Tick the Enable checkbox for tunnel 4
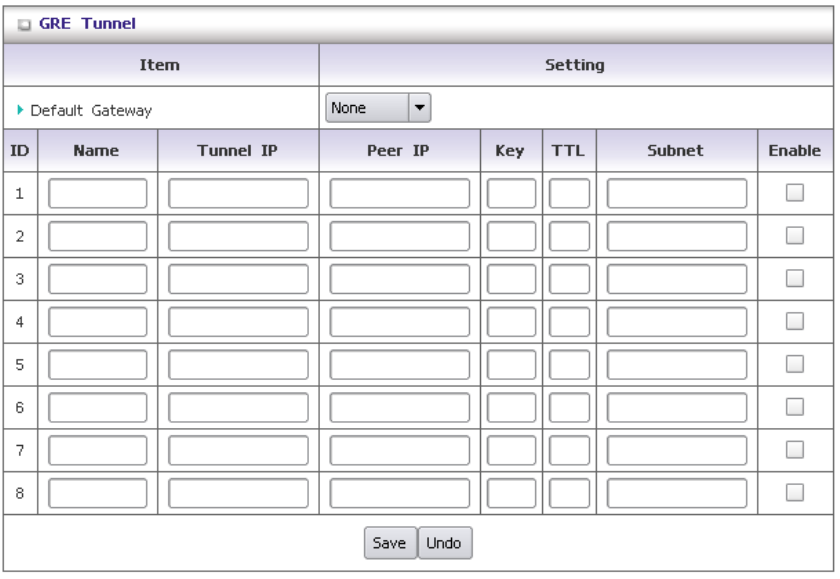Screen dimensions: 840x579 point(794,321)
